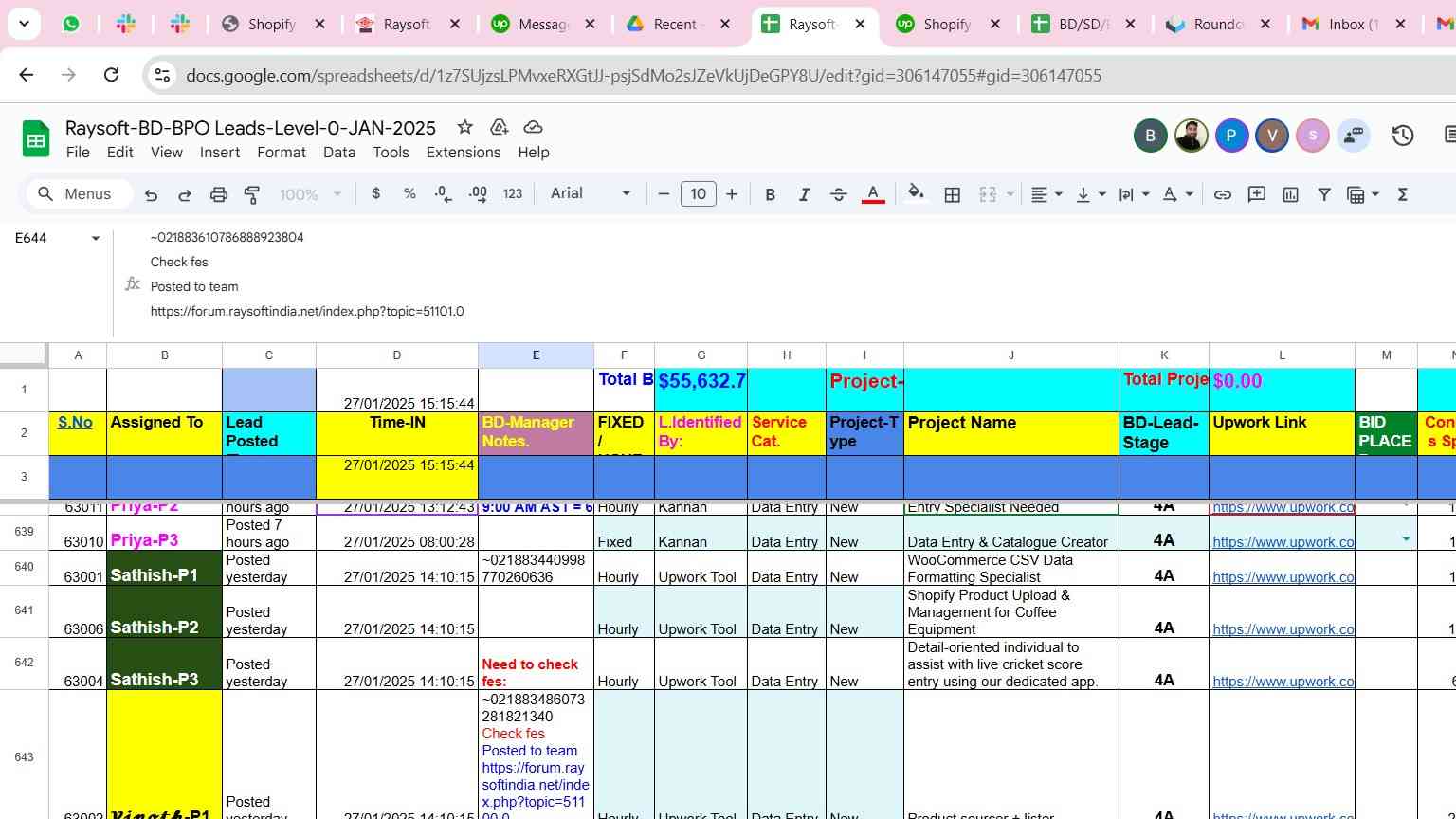Open number format 123 menu
Image resolution: width=1456 pixels, height=819 pixels.
click(513, 193)
